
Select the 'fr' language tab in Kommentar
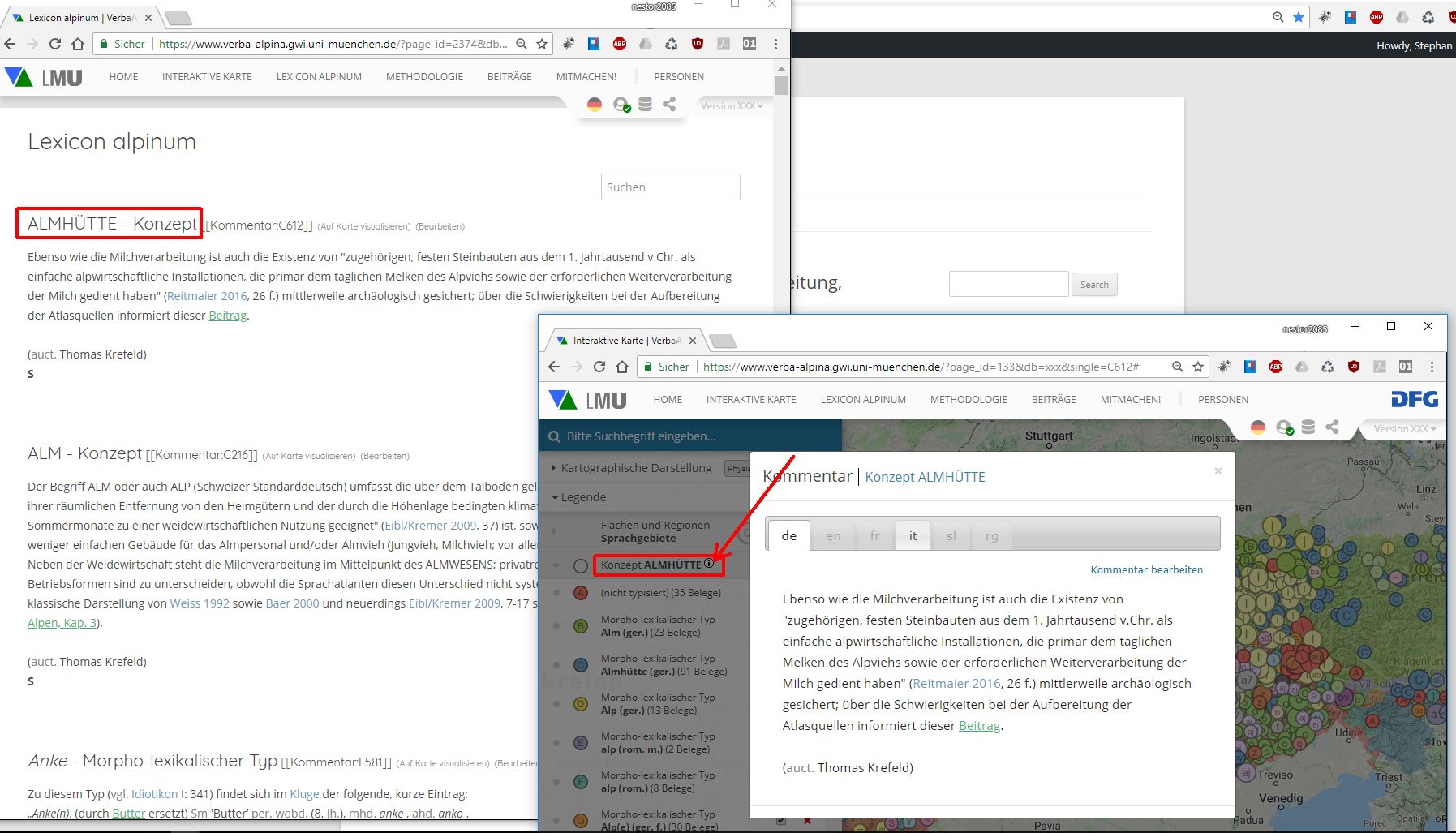tap(874, 535)
